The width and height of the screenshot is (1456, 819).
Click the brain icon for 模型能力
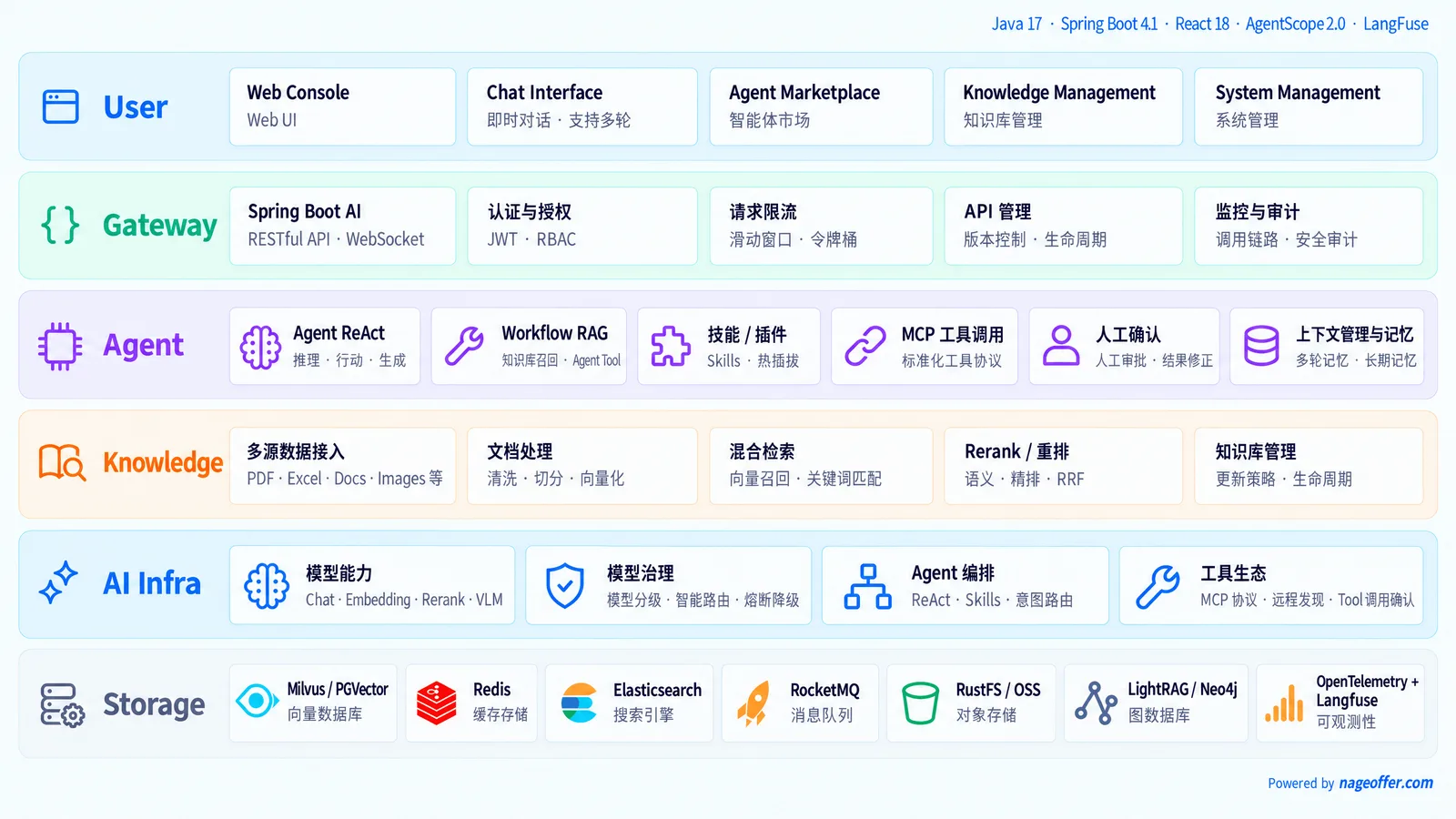[x=267, y=585]
